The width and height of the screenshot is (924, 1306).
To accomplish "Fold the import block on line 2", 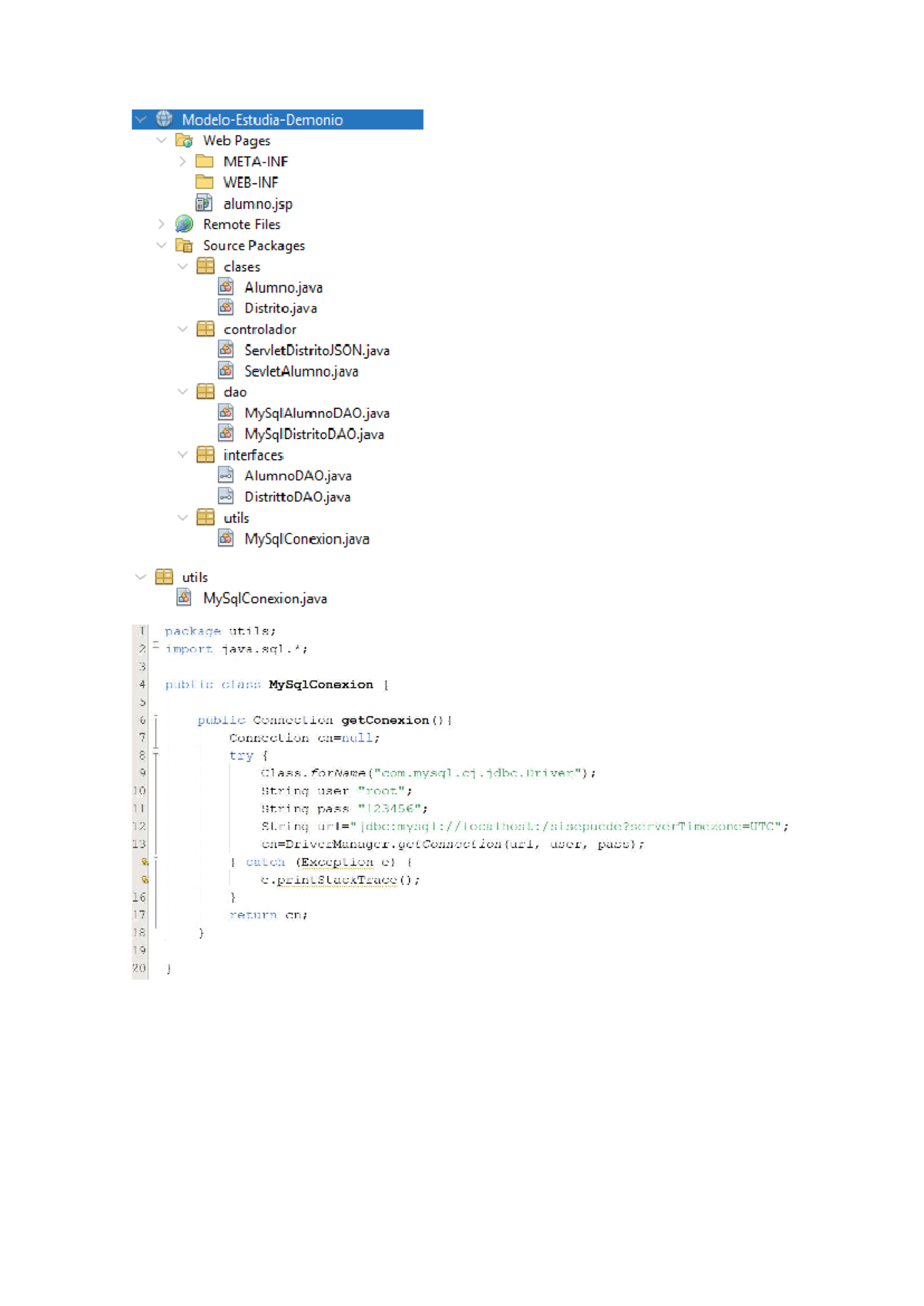I will click(156, 645).
